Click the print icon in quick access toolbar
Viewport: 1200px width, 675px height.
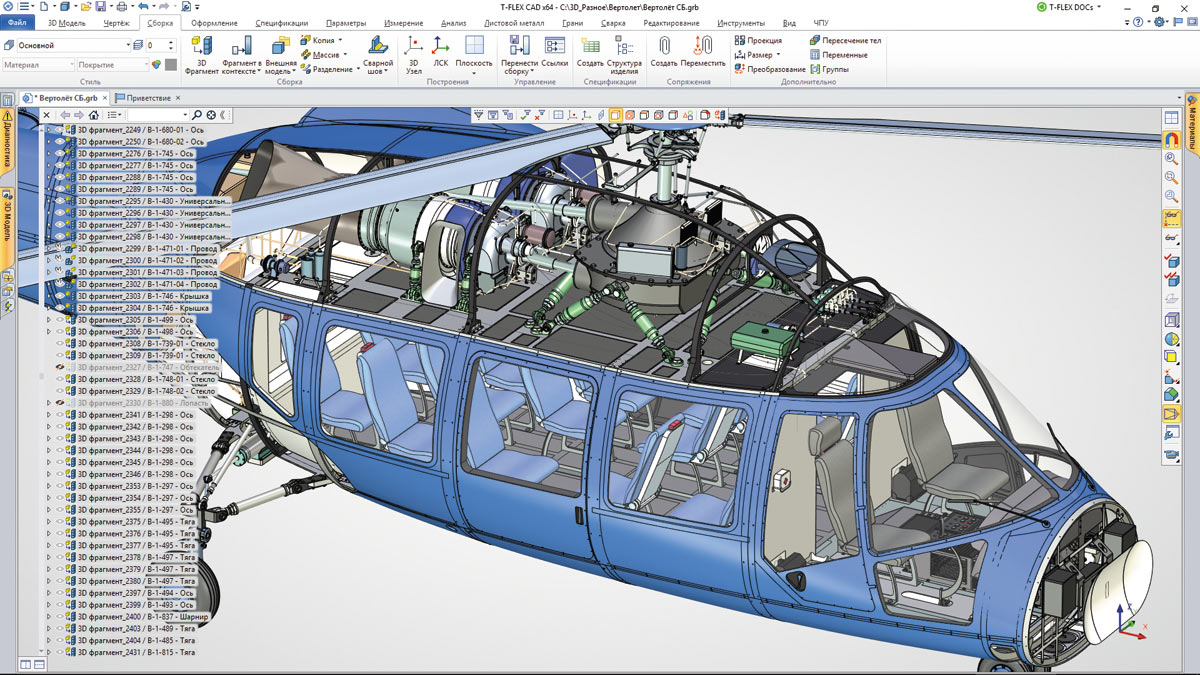121,7
